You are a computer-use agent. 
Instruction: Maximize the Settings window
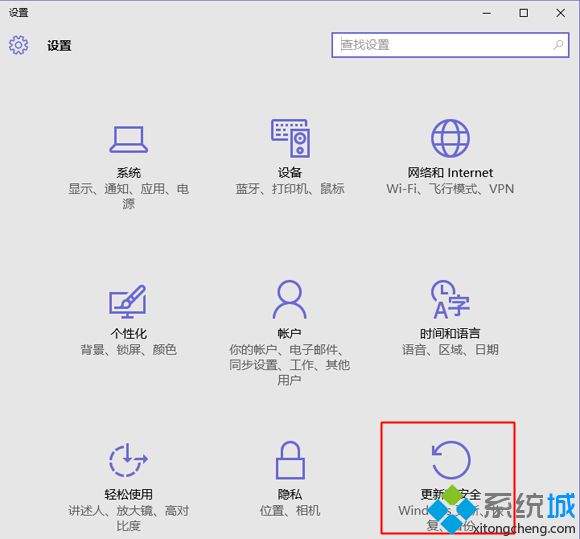click(523, 13)
